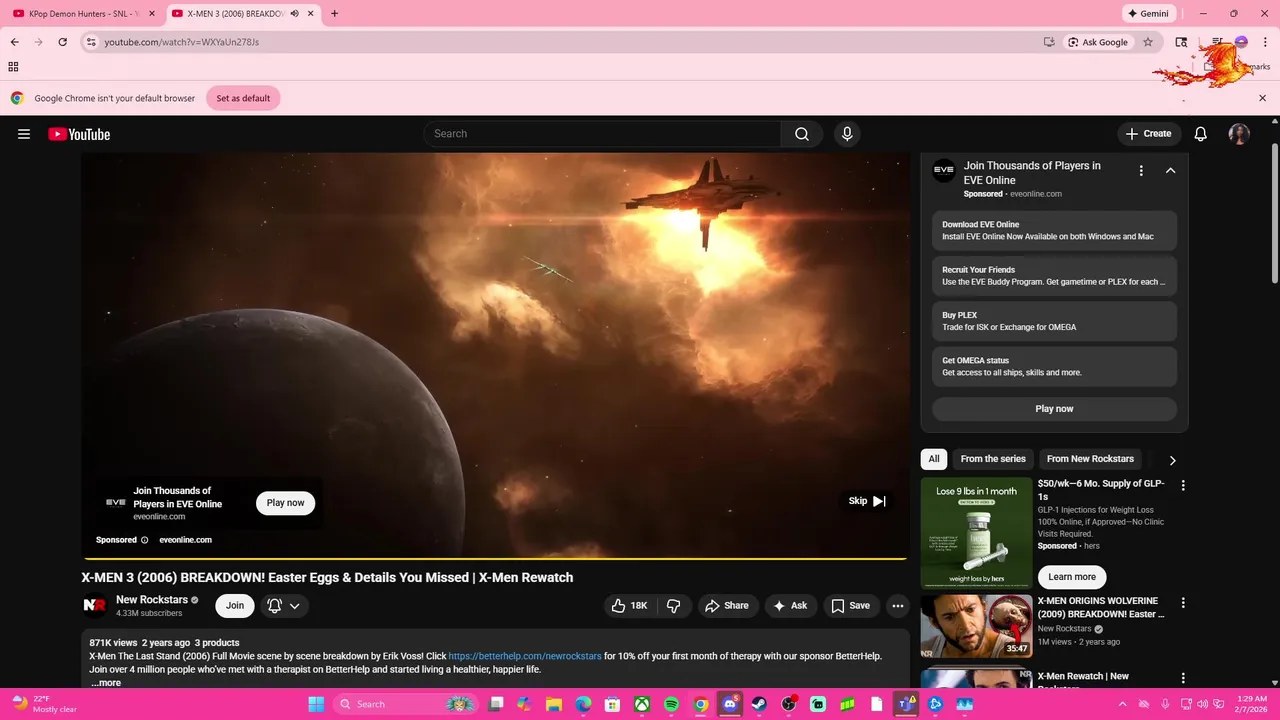Open options for X-Men Origins Wolverine video
The height and width of the screenshot is (720, 1280).
pyautogui.click(x=1183, y=603)
